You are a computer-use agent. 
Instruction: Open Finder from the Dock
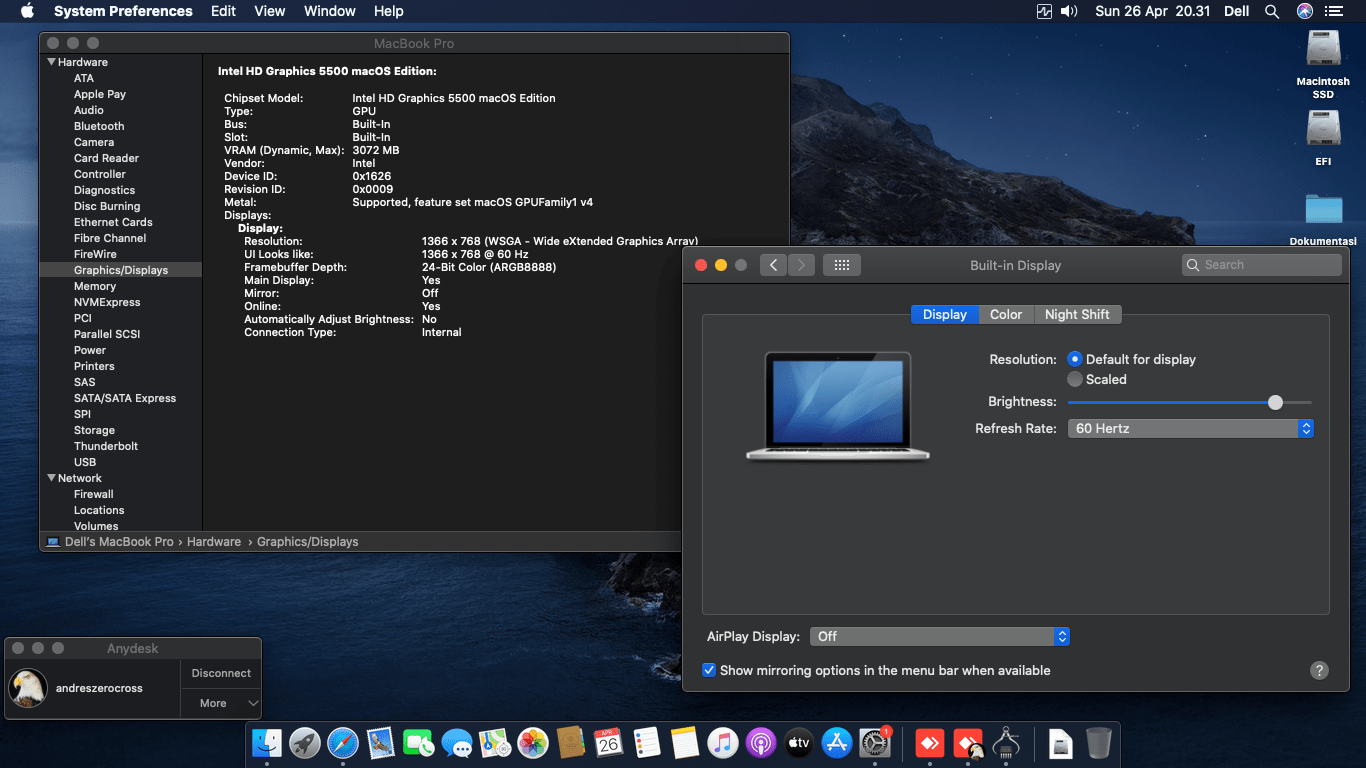(x=267, y=743)
